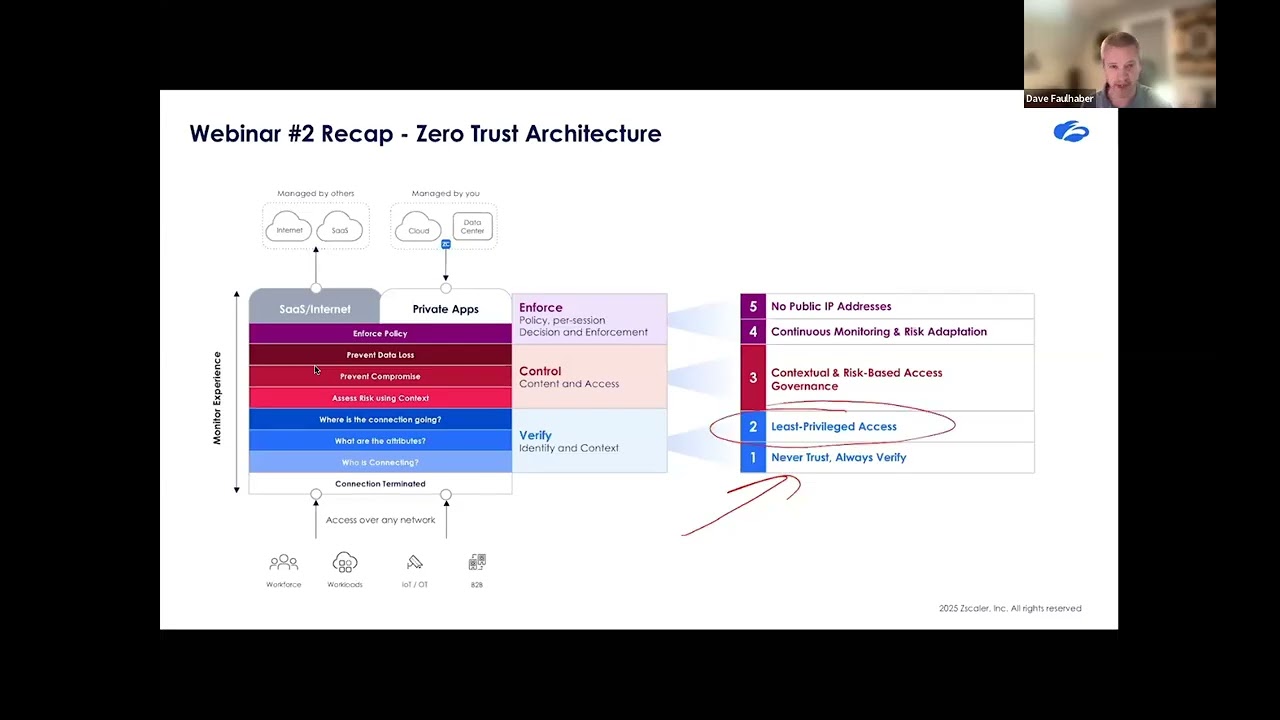
Task: Click the Who is Connecting bar
Action: [380, 462]
